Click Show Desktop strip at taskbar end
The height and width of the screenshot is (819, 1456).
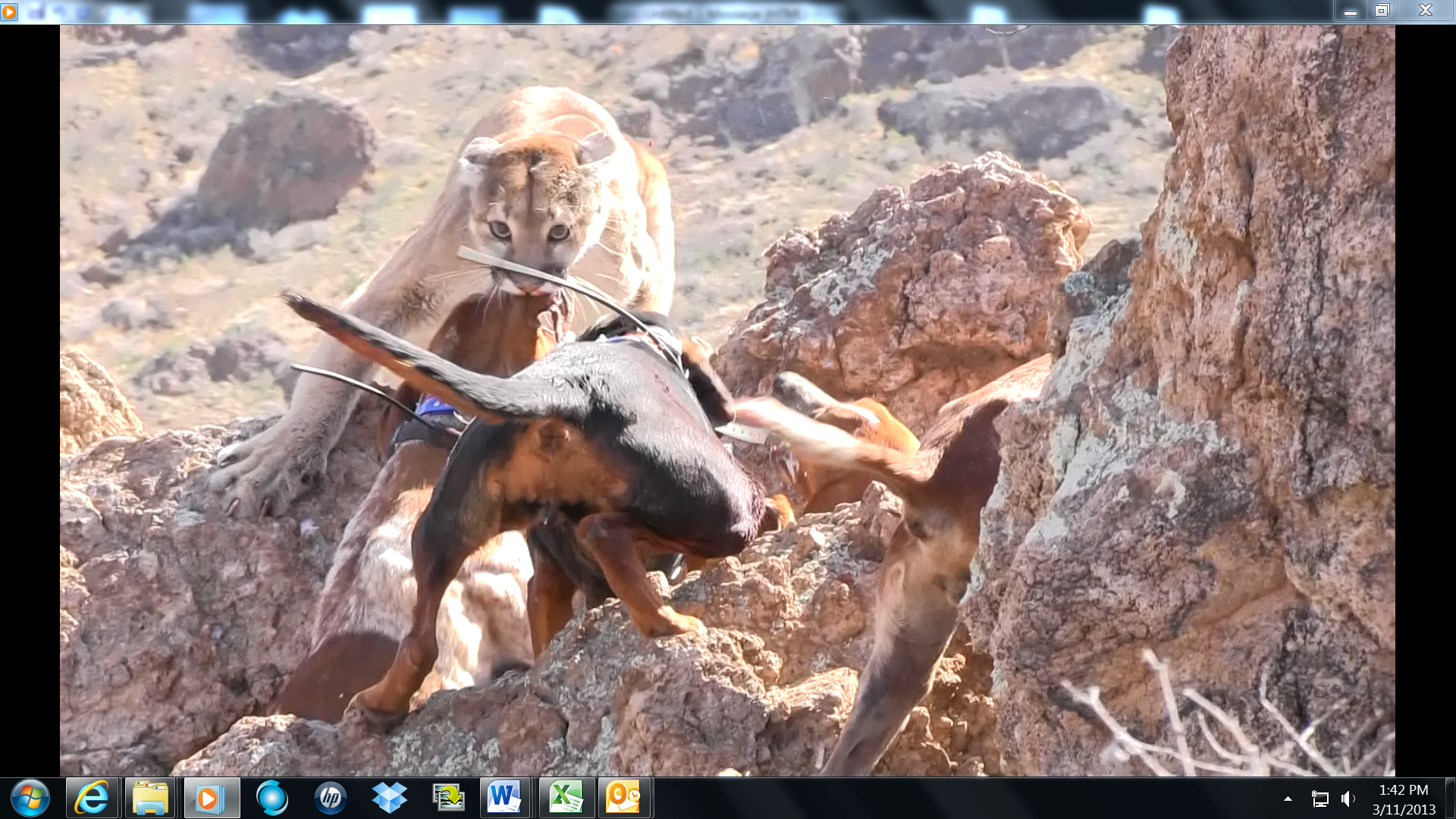pyautogui.click(x=1450, y=798)
